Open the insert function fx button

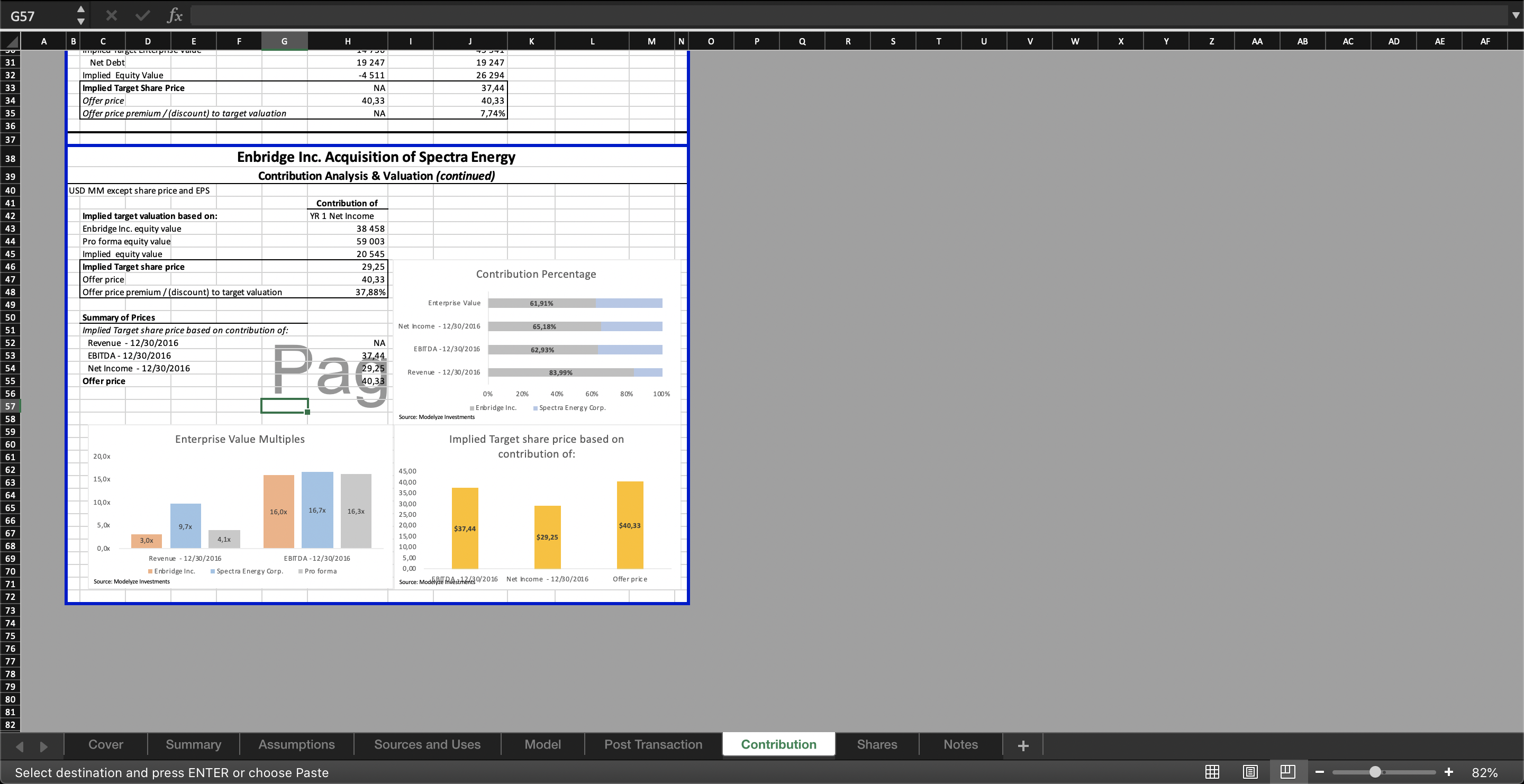click(x=174, y=15)
